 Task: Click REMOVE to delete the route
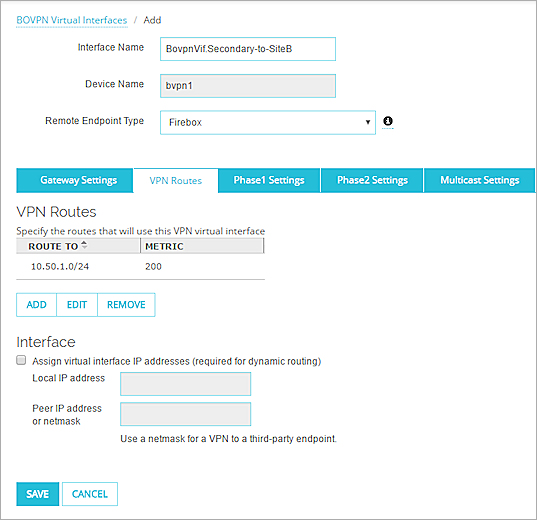tap(126, 305)
